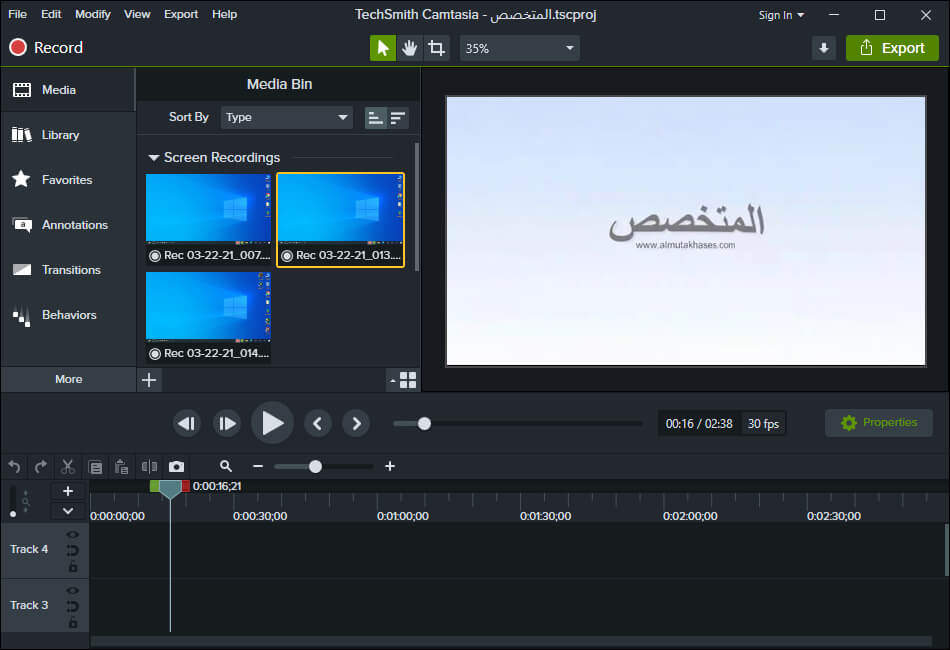Screen dimensions: 950x650
Task: Paste media onto timeline
Action: pos(121,466)
